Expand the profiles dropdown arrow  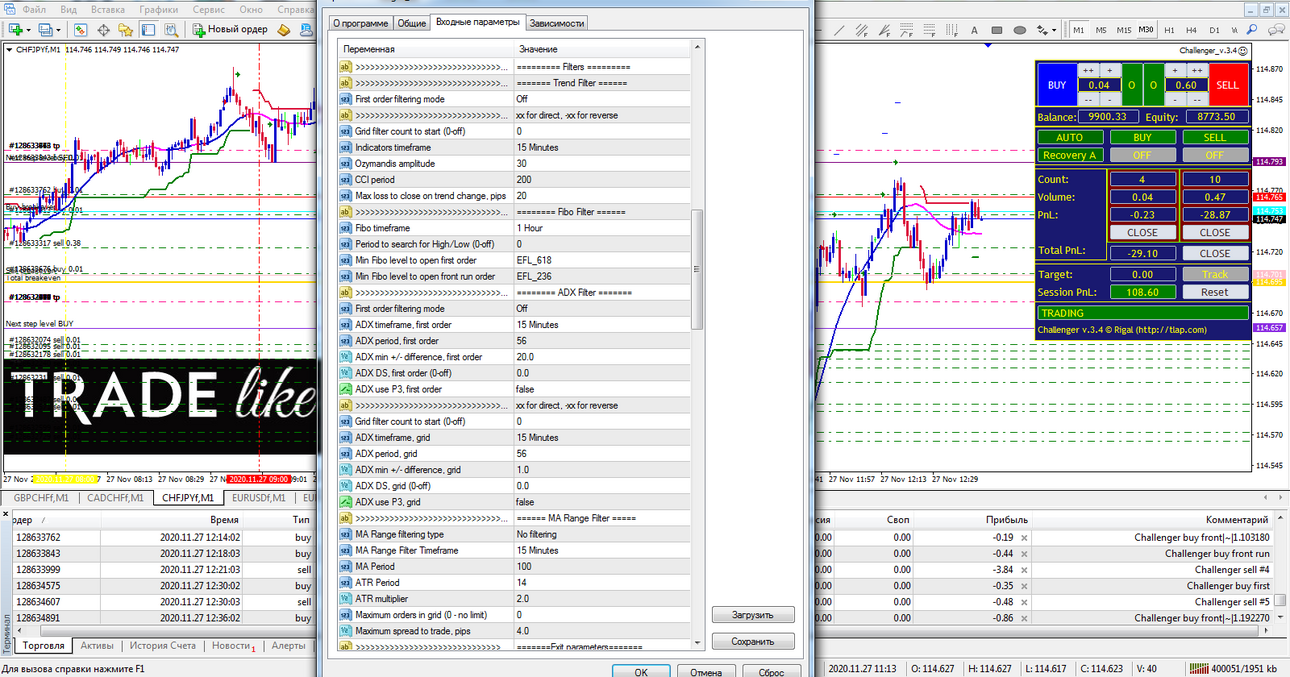click(x=59, y=31)
